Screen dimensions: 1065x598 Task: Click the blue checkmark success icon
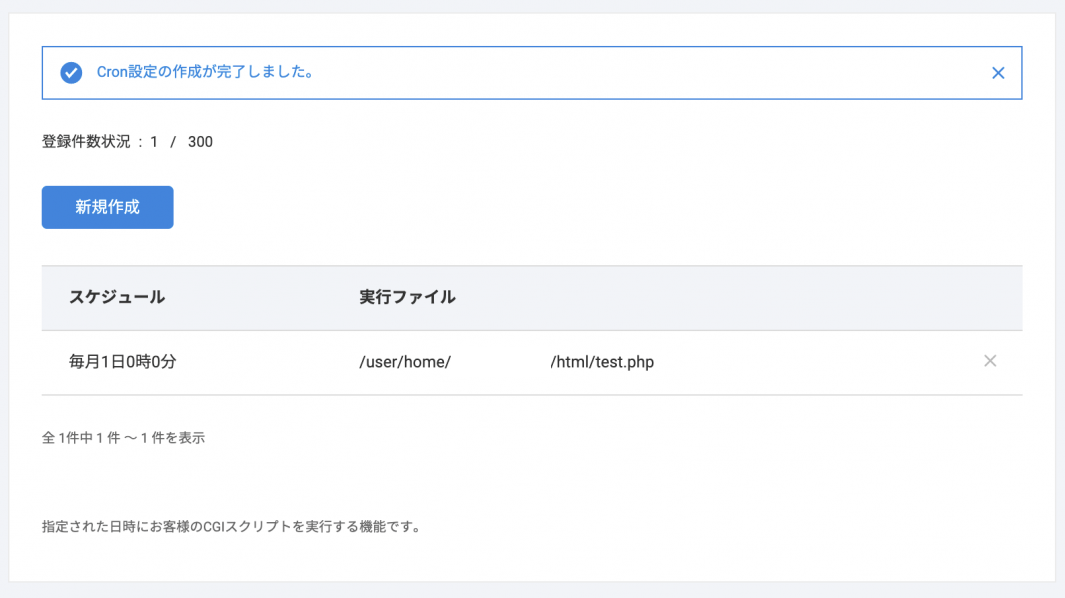[71, 73]
